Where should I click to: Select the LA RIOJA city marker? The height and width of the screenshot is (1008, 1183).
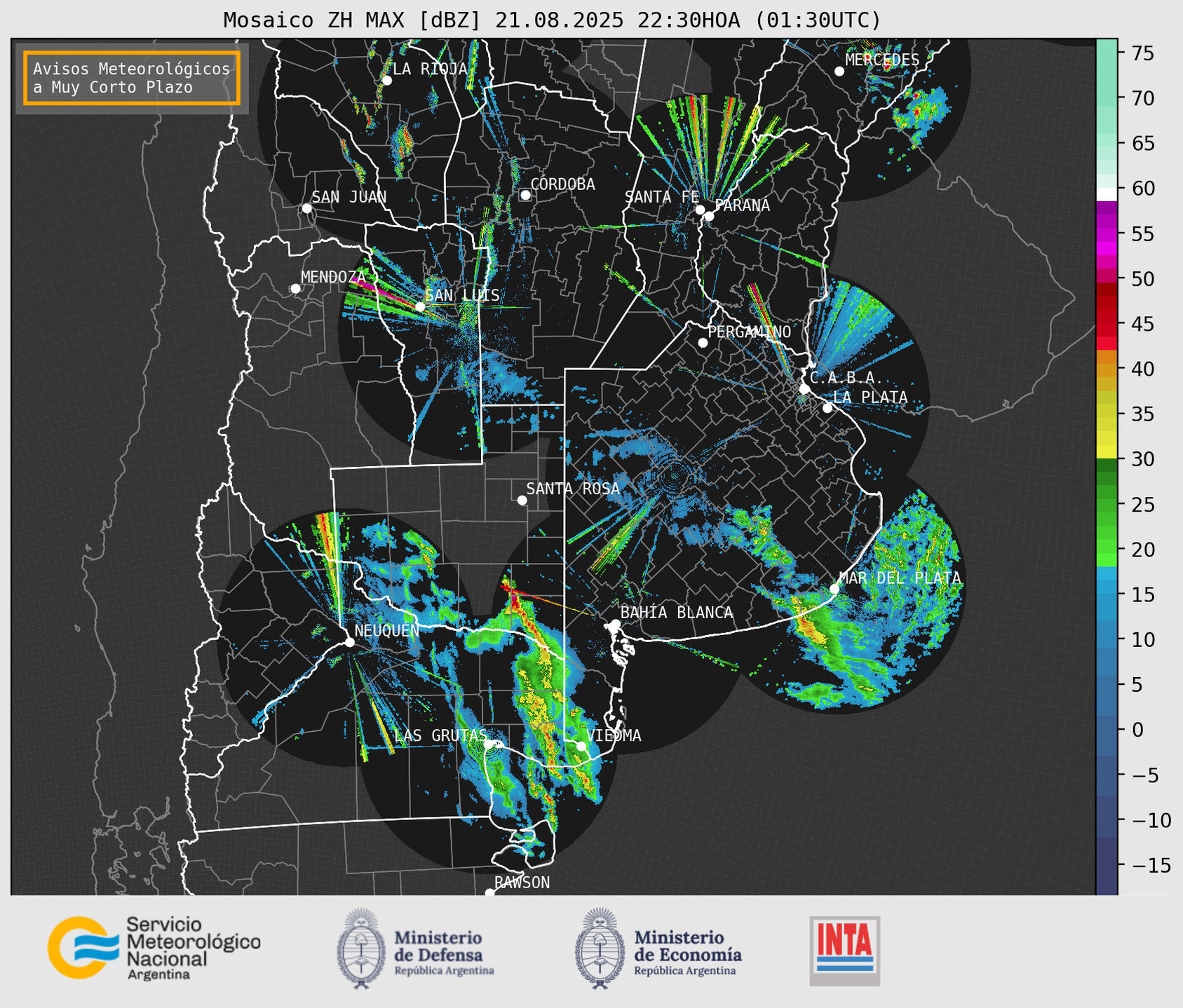tap(387, 81)
